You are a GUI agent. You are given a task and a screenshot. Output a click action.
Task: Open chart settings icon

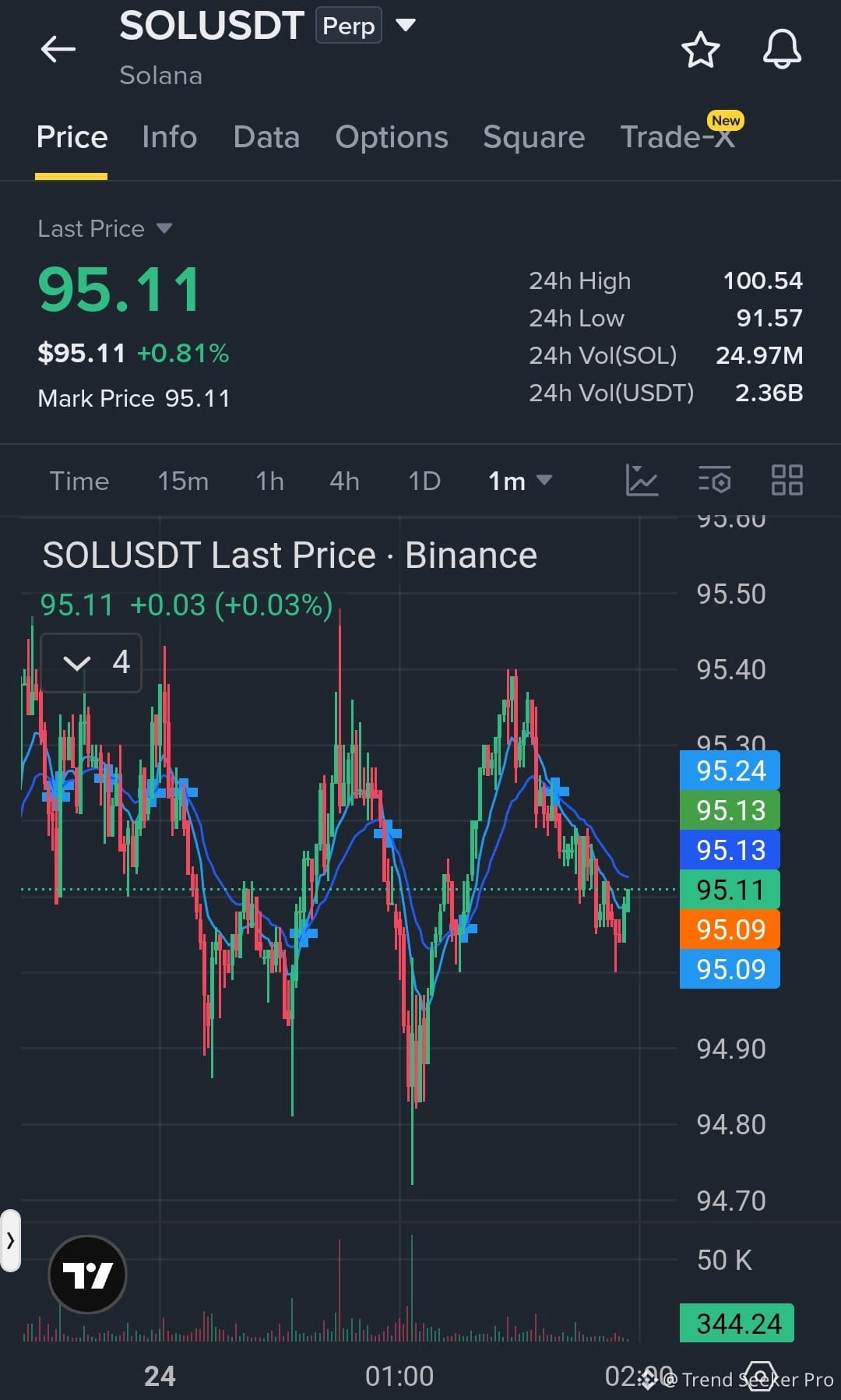tap(714, 481)
